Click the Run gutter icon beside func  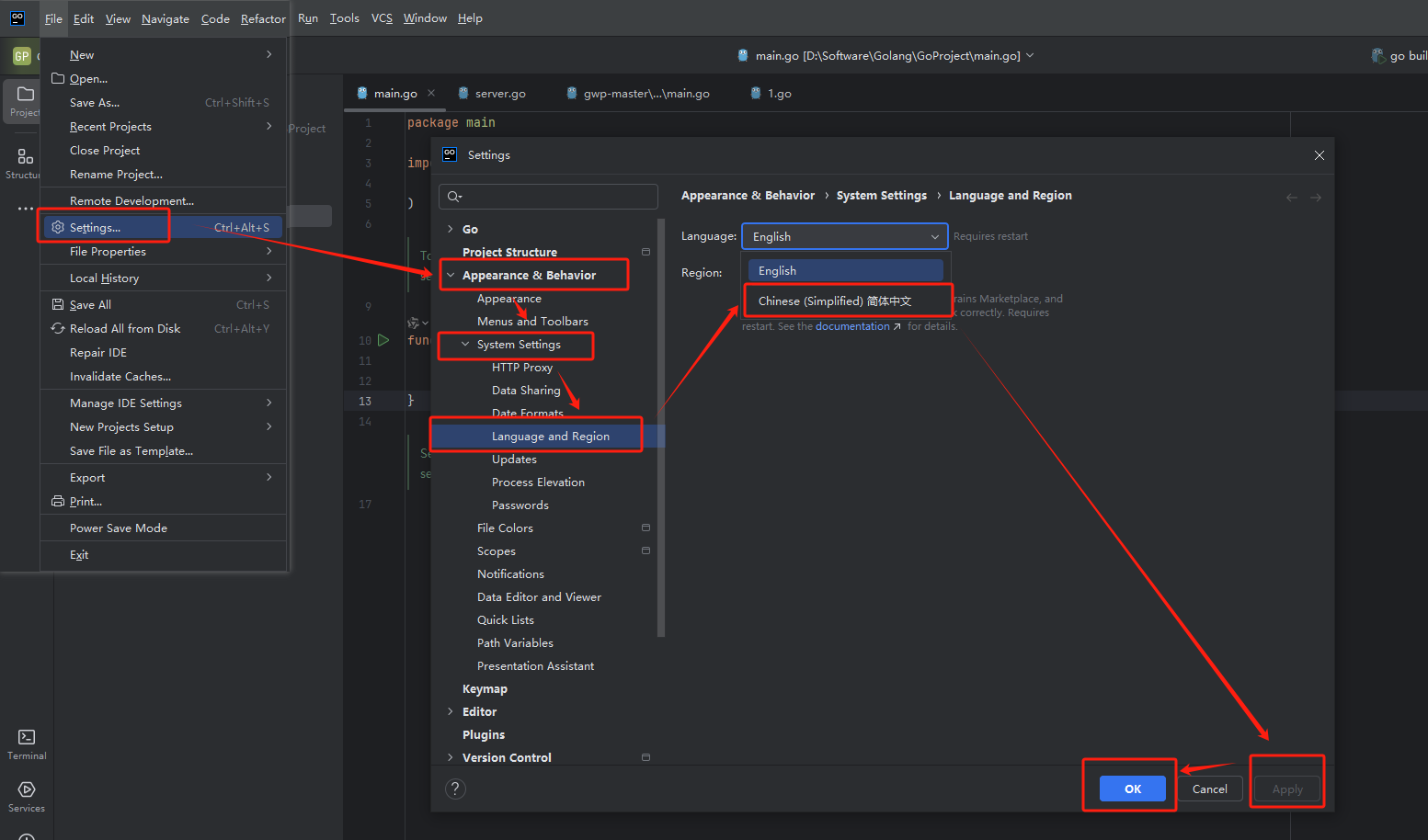(384, 340)
